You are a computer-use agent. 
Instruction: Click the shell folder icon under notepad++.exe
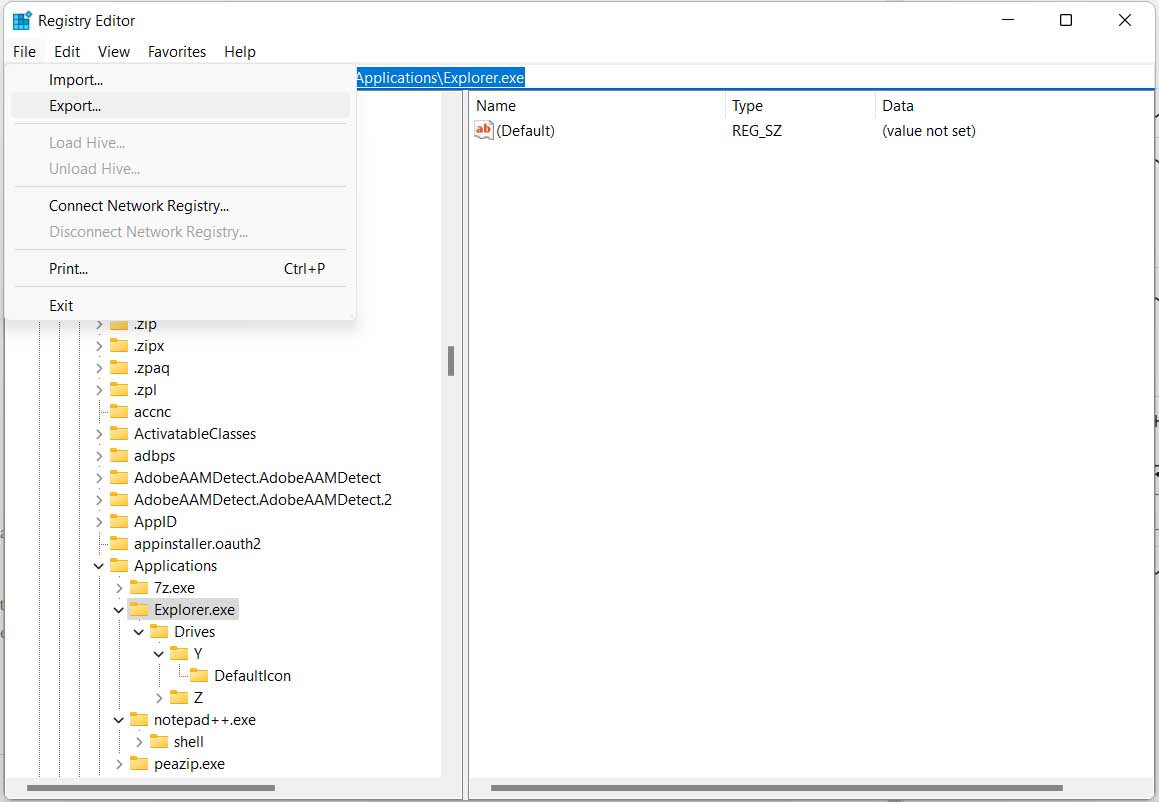coord(161,741)
